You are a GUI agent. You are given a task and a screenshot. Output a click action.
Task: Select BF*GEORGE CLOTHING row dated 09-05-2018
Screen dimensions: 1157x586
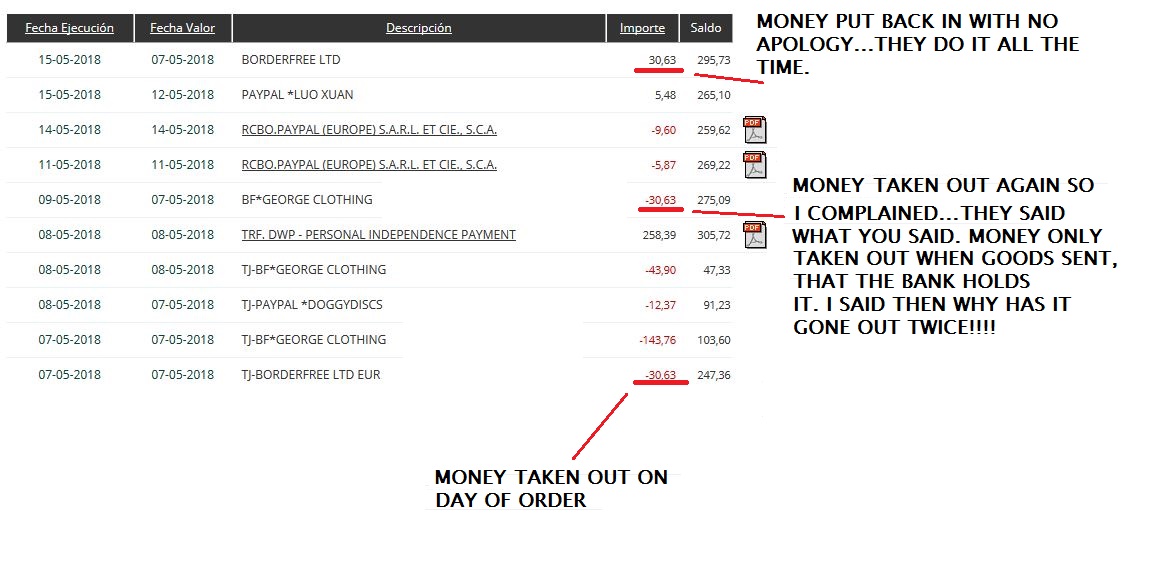point(306,200)
